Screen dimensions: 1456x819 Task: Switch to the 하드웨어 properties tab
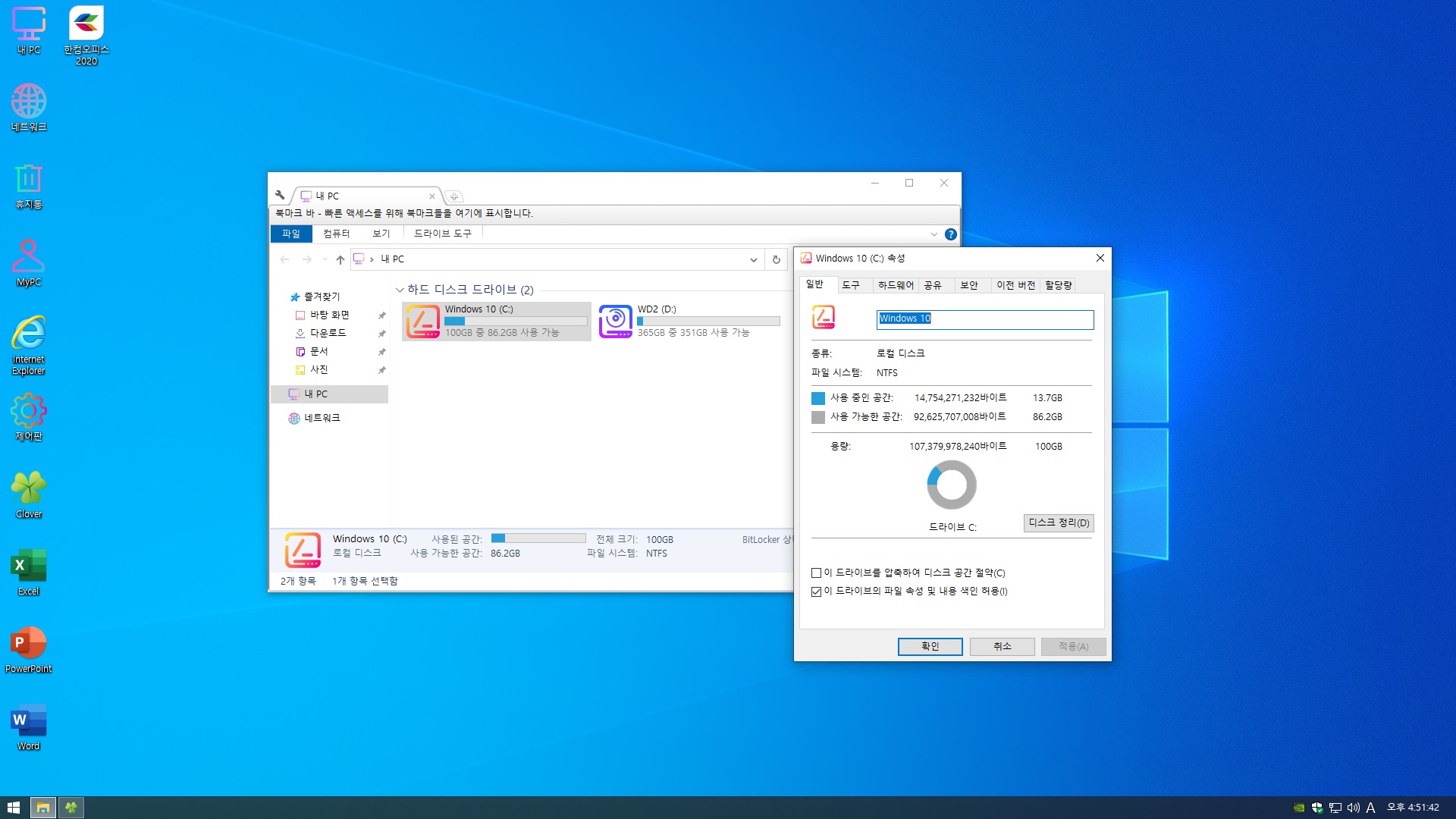tap(896, 285)
